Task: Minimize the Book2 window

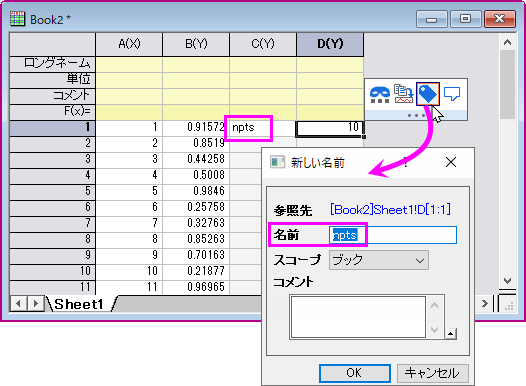Action: [x=431, y=19]
